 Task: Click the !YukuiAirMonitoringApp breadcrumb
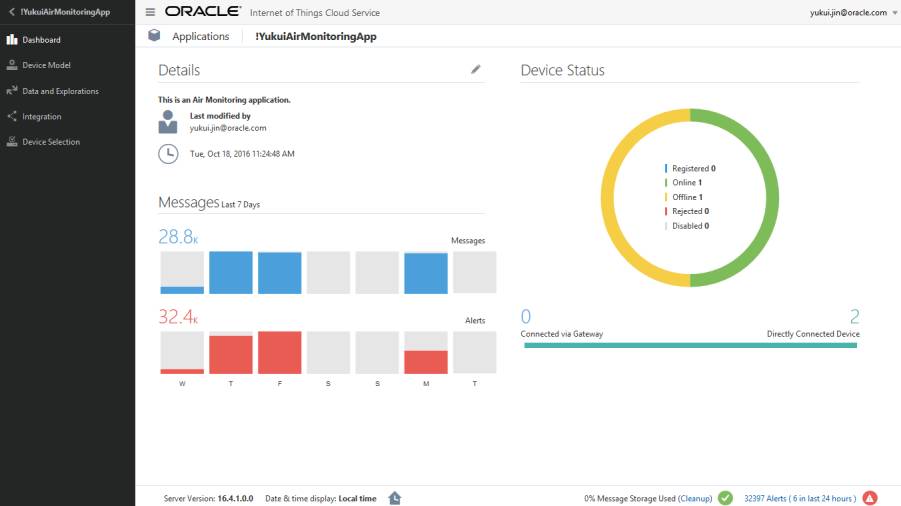[x=316, y=36]
